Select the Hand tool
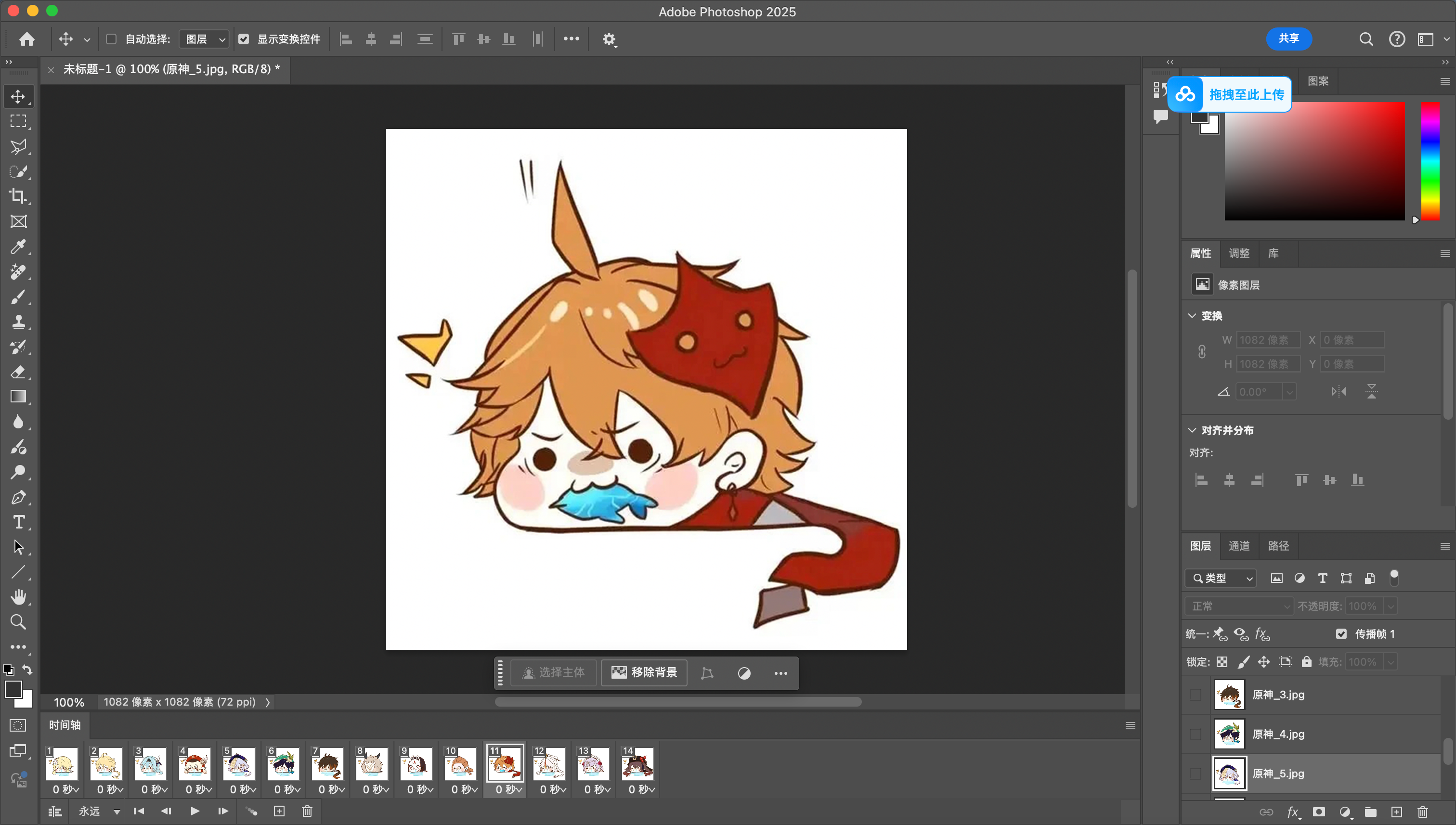This screenshot has width=1456, height=825. [x=18, y=597]
